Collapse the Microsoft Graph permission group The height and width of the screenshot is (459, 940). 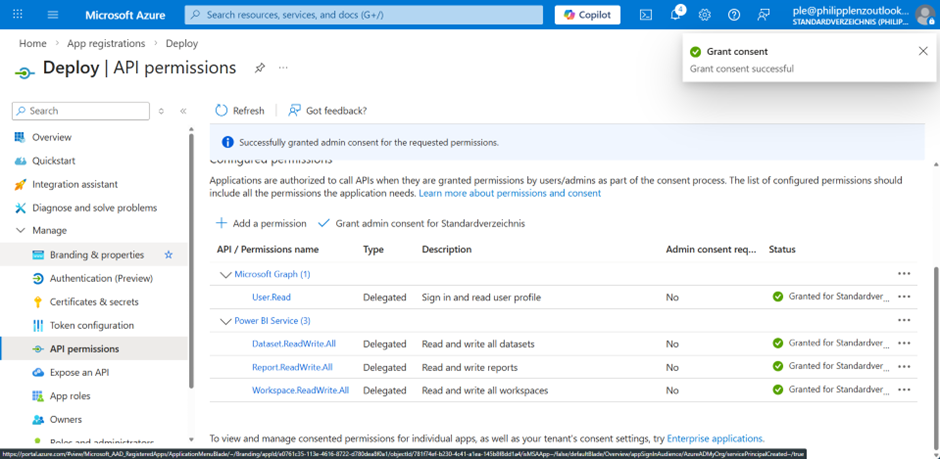[224, 274]
